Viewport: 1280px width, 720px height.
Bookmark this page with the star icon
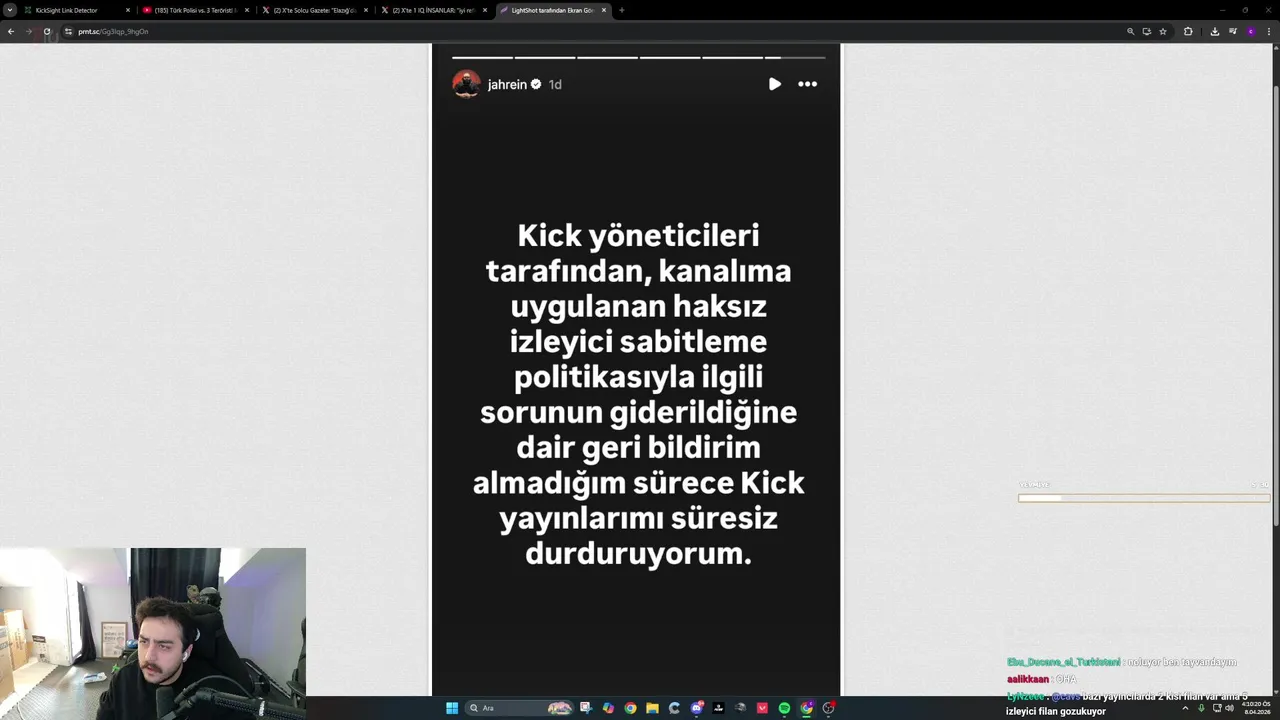1163,31
